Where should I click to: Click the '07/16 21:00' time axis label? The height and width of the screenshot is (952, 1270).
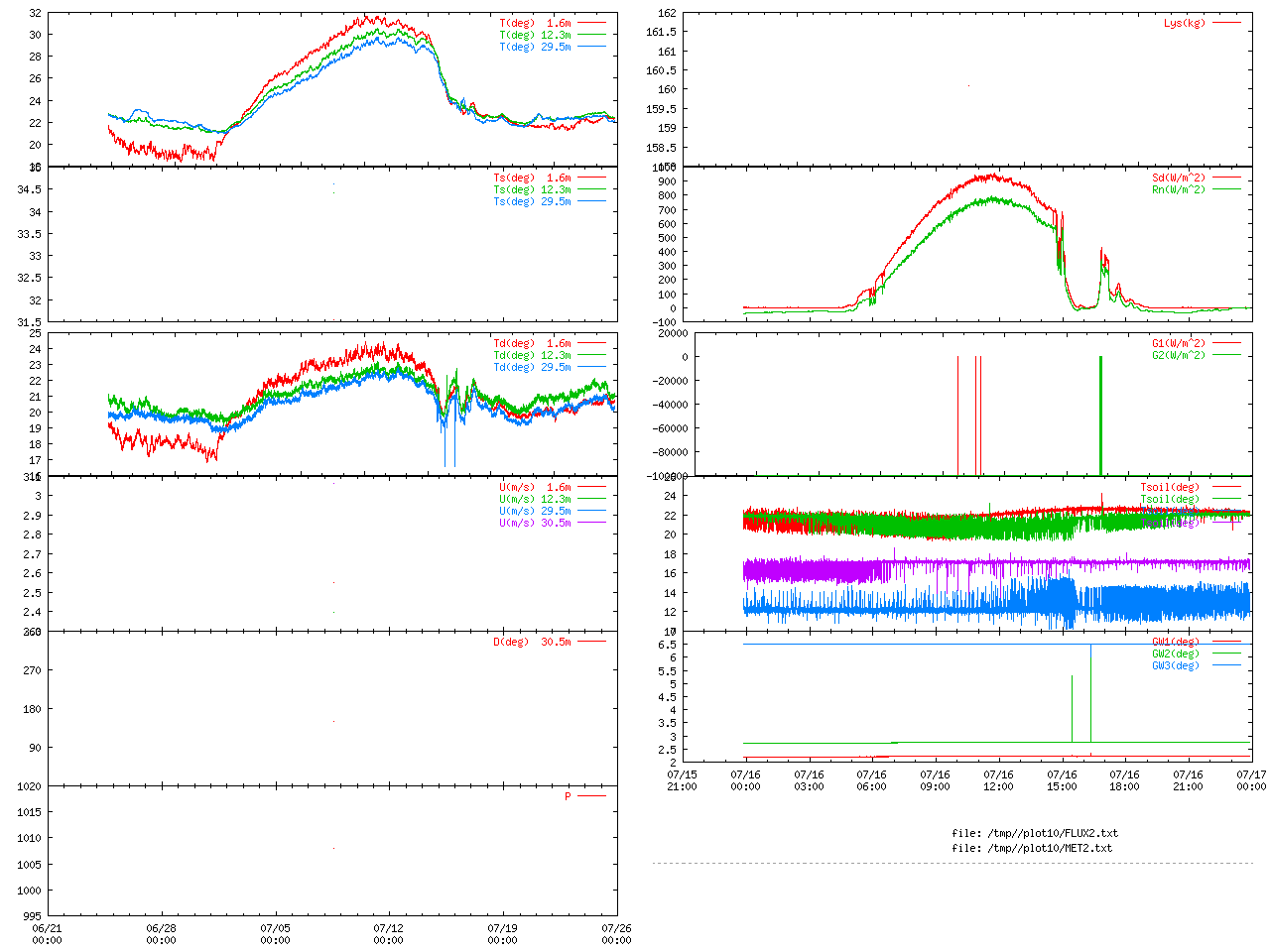pos(1188,781)
